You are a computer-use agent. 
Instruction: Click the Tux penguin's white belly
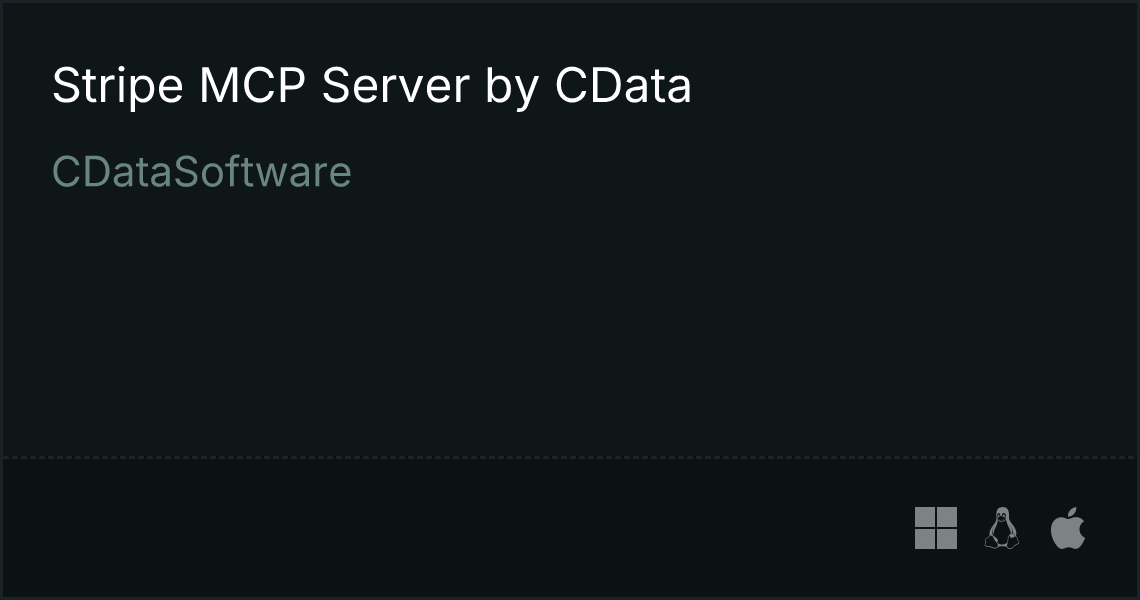(x=1002, y=534)
